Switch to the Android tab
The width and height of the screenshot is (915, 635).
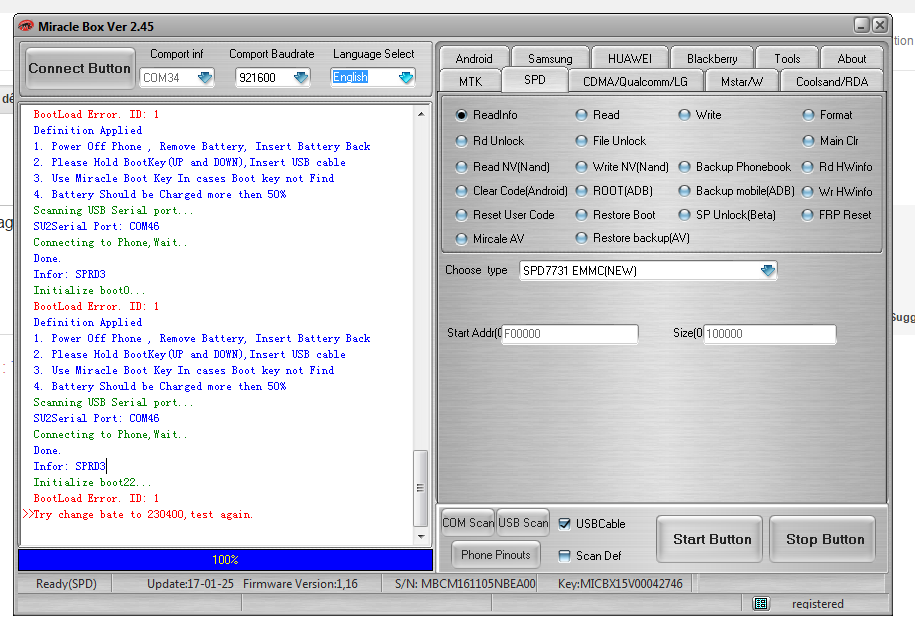474,58
